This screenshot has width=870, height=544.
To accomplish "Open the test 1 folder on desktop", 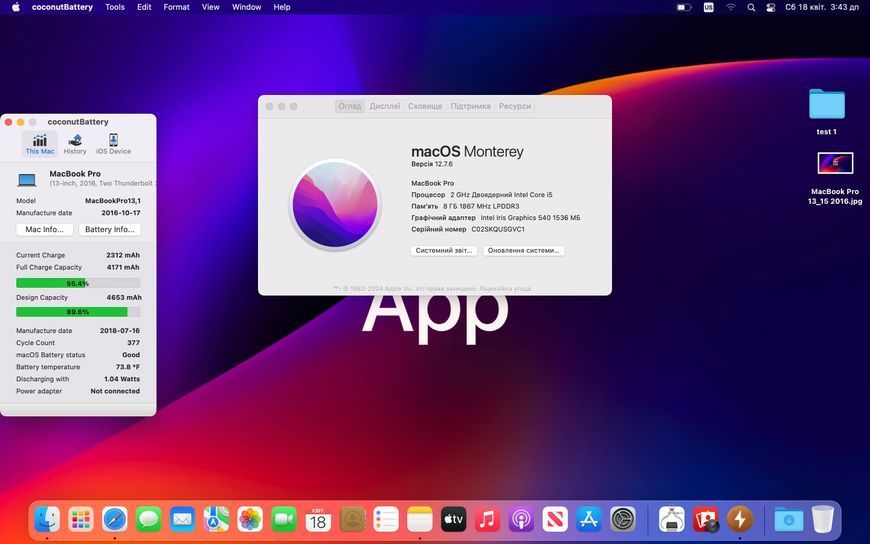I will (x=827, y=104).
